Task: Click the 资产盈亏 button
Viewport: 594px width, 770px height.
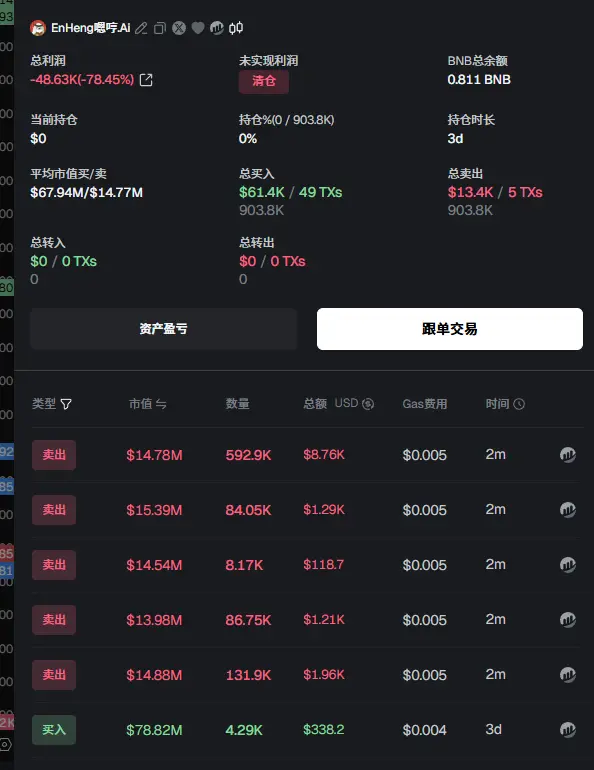Action: [x=163, y=329]
